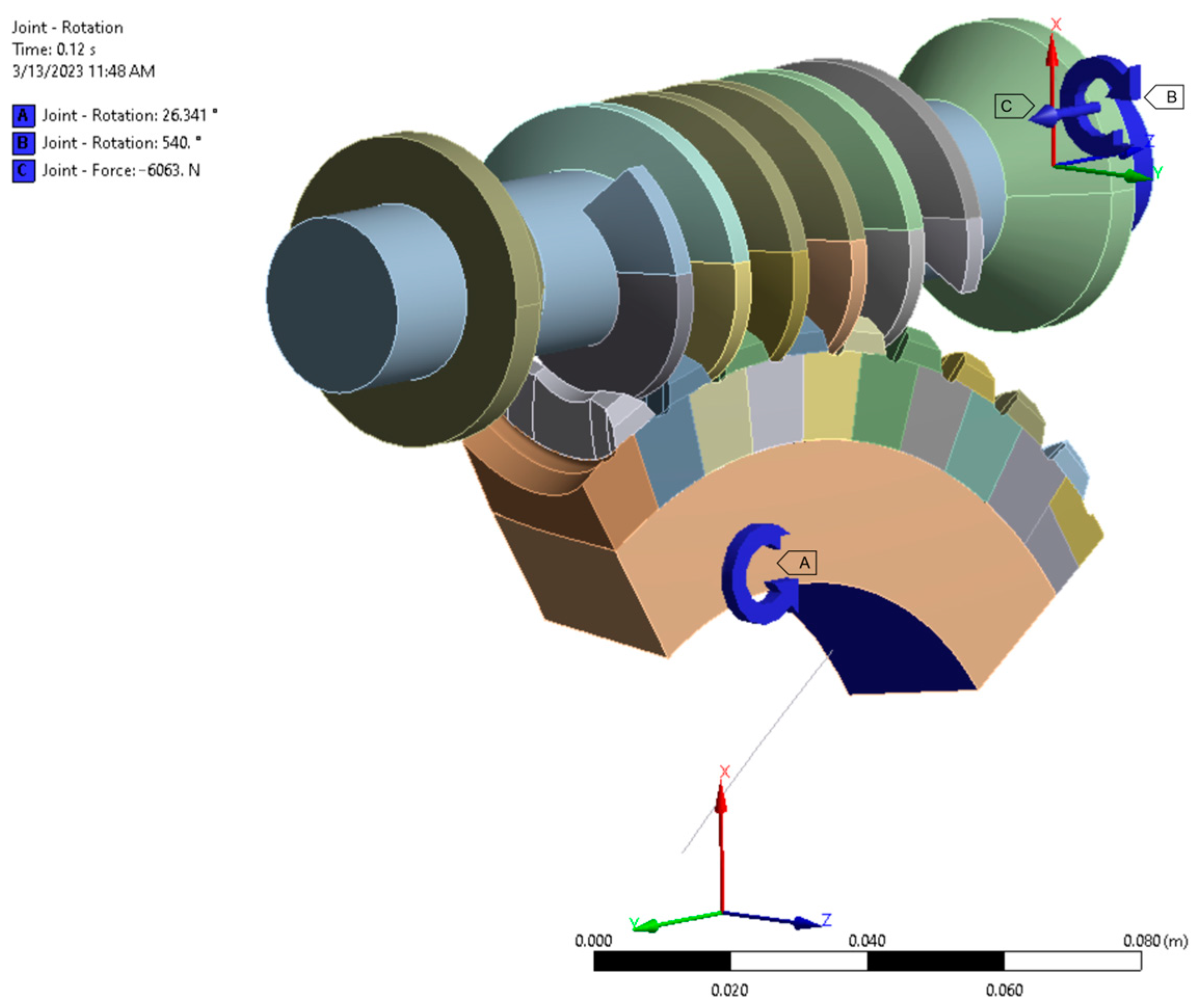Select the A annotation tag on worm wheel
The height and width of the screenshot is (1008, 1194).
[x=800, y=563]
